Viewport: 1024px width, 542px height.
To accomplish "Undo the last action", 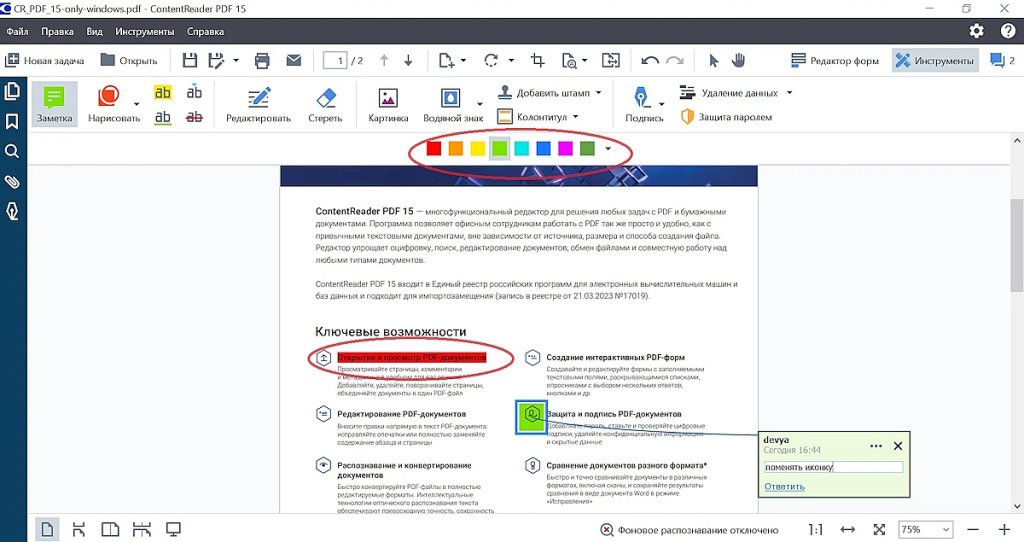I will pos(650,61).
